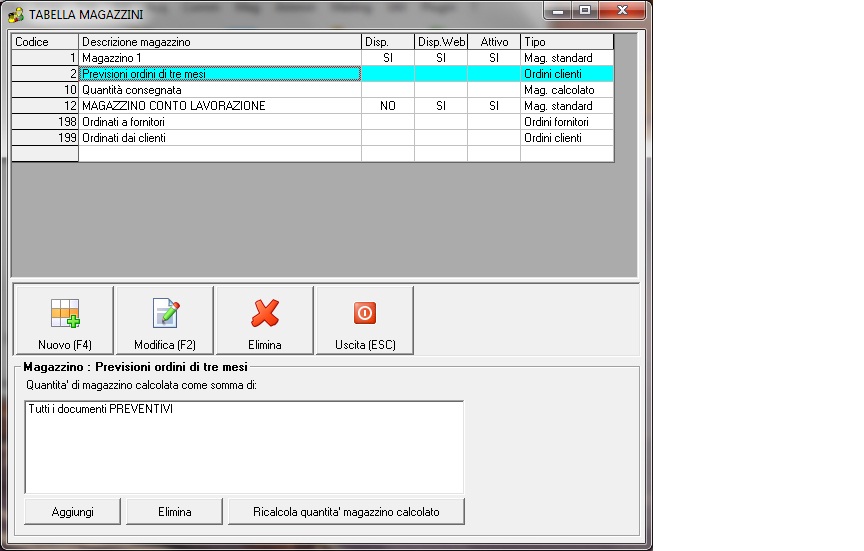Click Disp.Web SI cell of MAGAZZINO CONTO LAVORAZIONE
864x551 pixels.
click(x=441, y=106)
